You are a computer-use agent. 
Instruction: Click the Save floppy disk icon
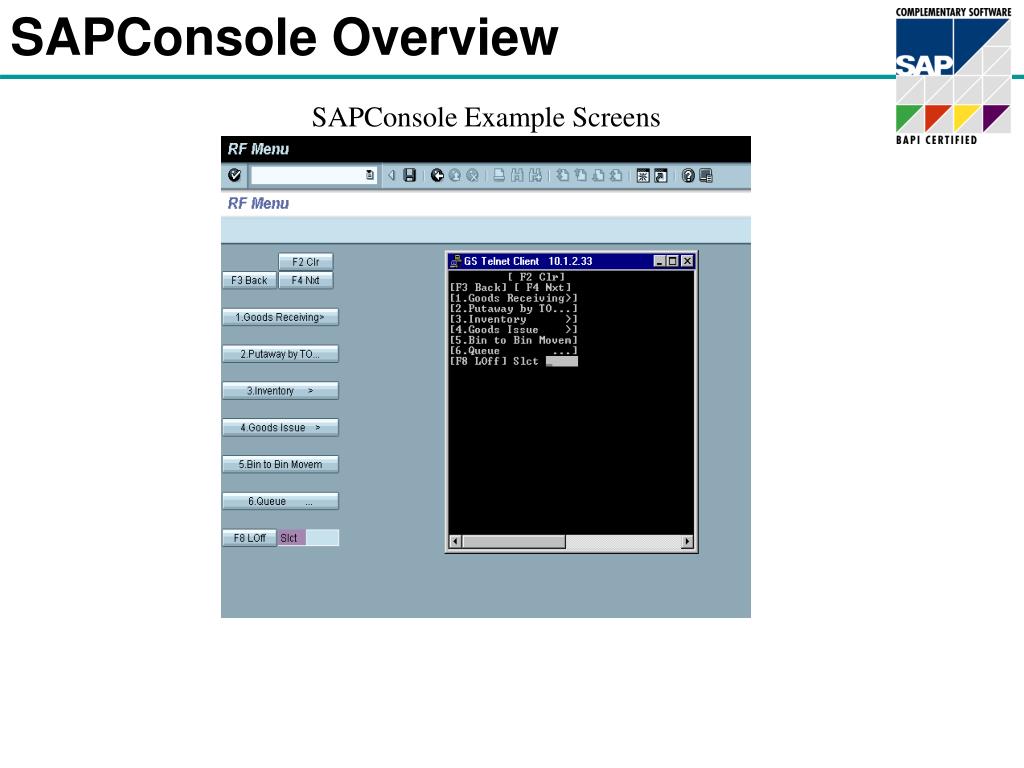pos(409,175)
